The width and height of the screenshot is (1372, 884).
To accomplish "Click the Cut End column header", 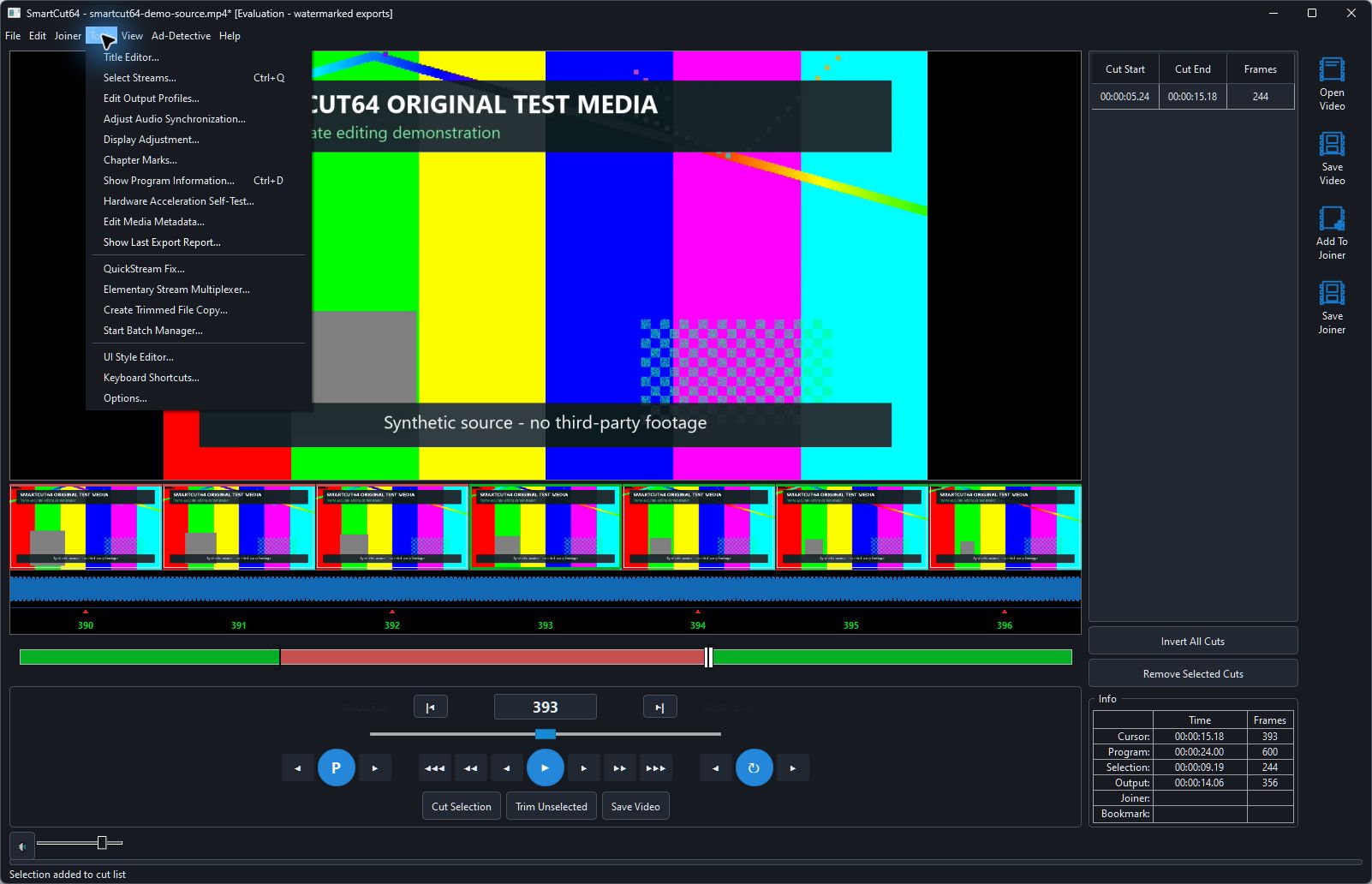I will pyautogui.click(x=1192, y=69).
